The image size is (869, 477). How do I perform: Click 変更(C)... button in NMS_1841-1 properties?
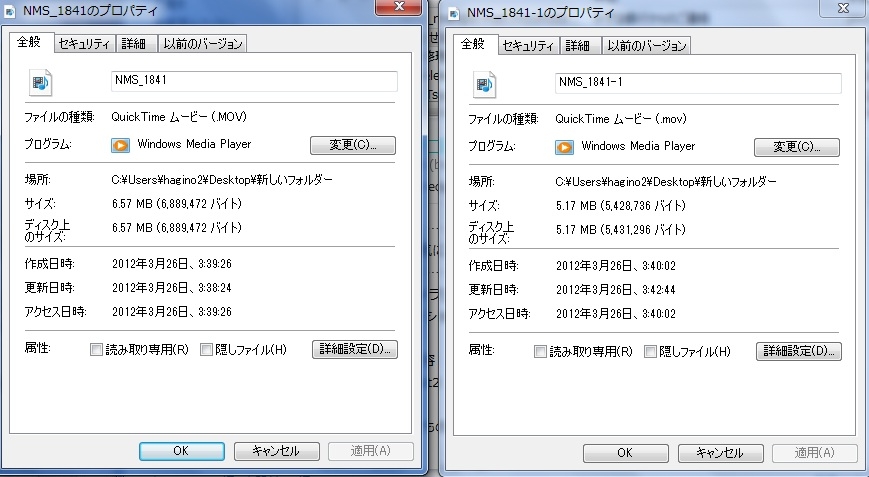tap(797, 147)
